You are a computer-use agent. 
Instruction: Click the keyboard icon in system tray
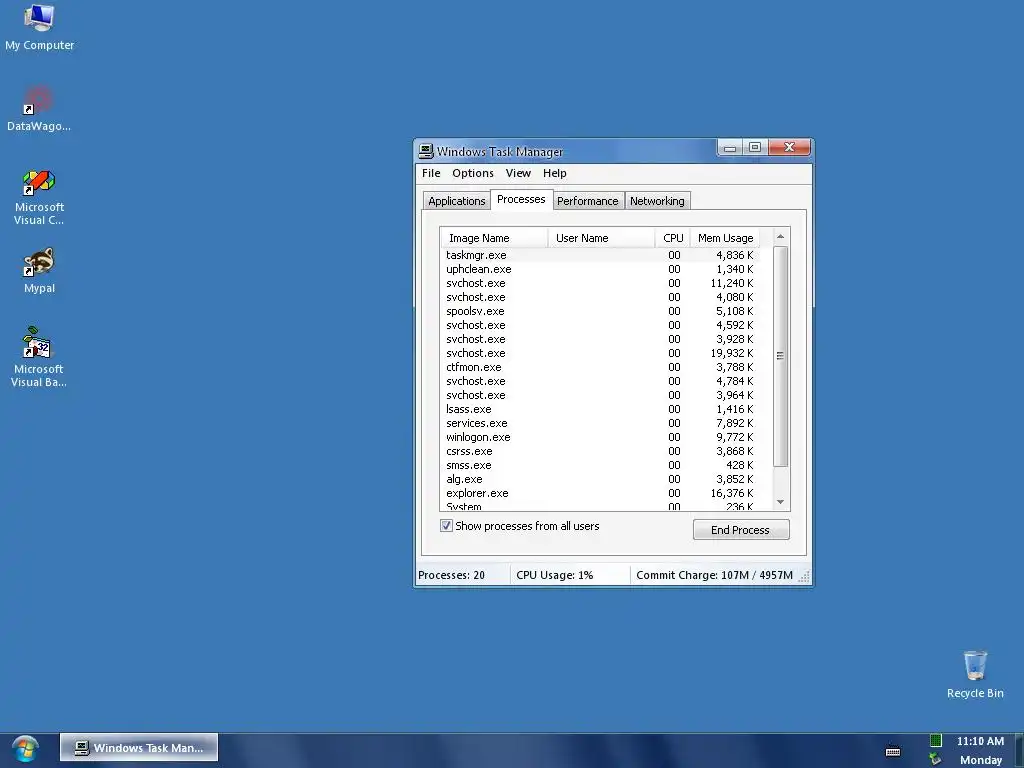pyautogui.click(x=893, y=751)
